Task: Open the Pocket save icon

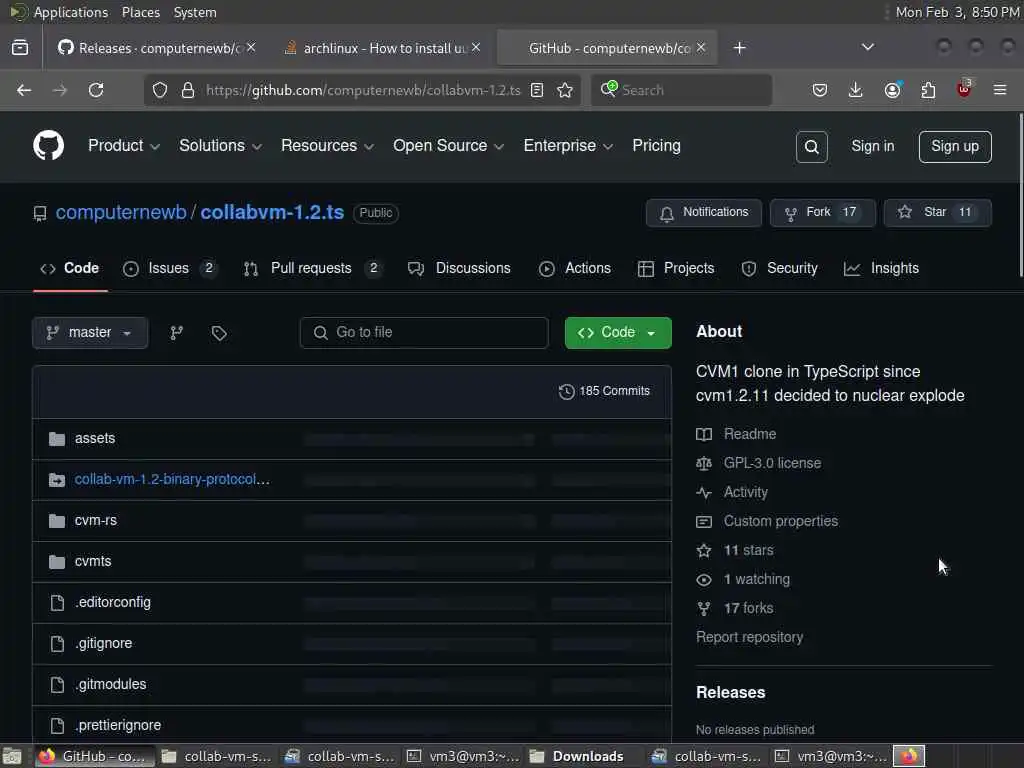Action: pyautogui.click(x=820, y=90)
